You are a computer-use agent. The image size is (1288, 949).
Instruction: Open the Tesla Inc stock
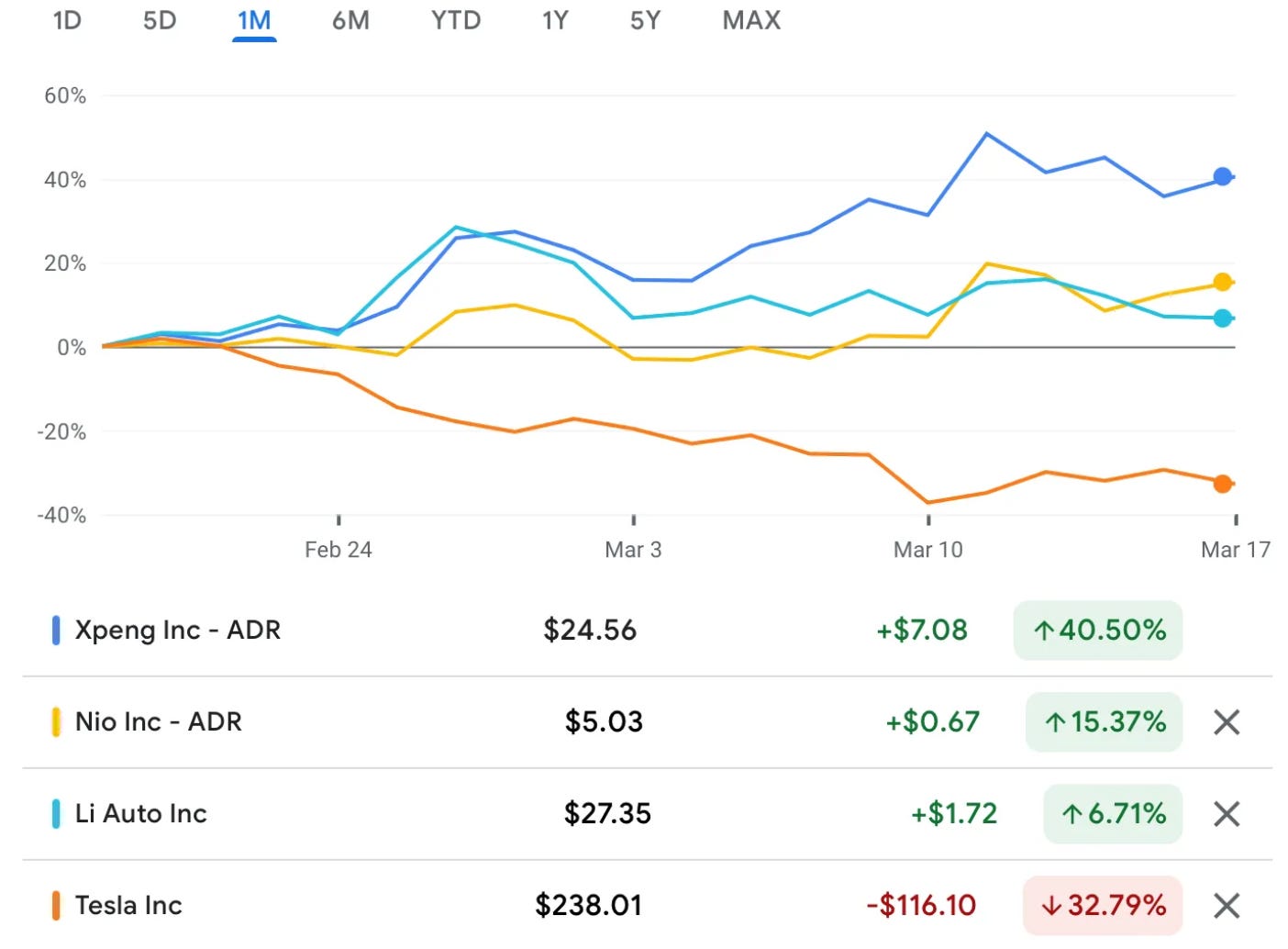pyautogui.click(x=128, y=906)
